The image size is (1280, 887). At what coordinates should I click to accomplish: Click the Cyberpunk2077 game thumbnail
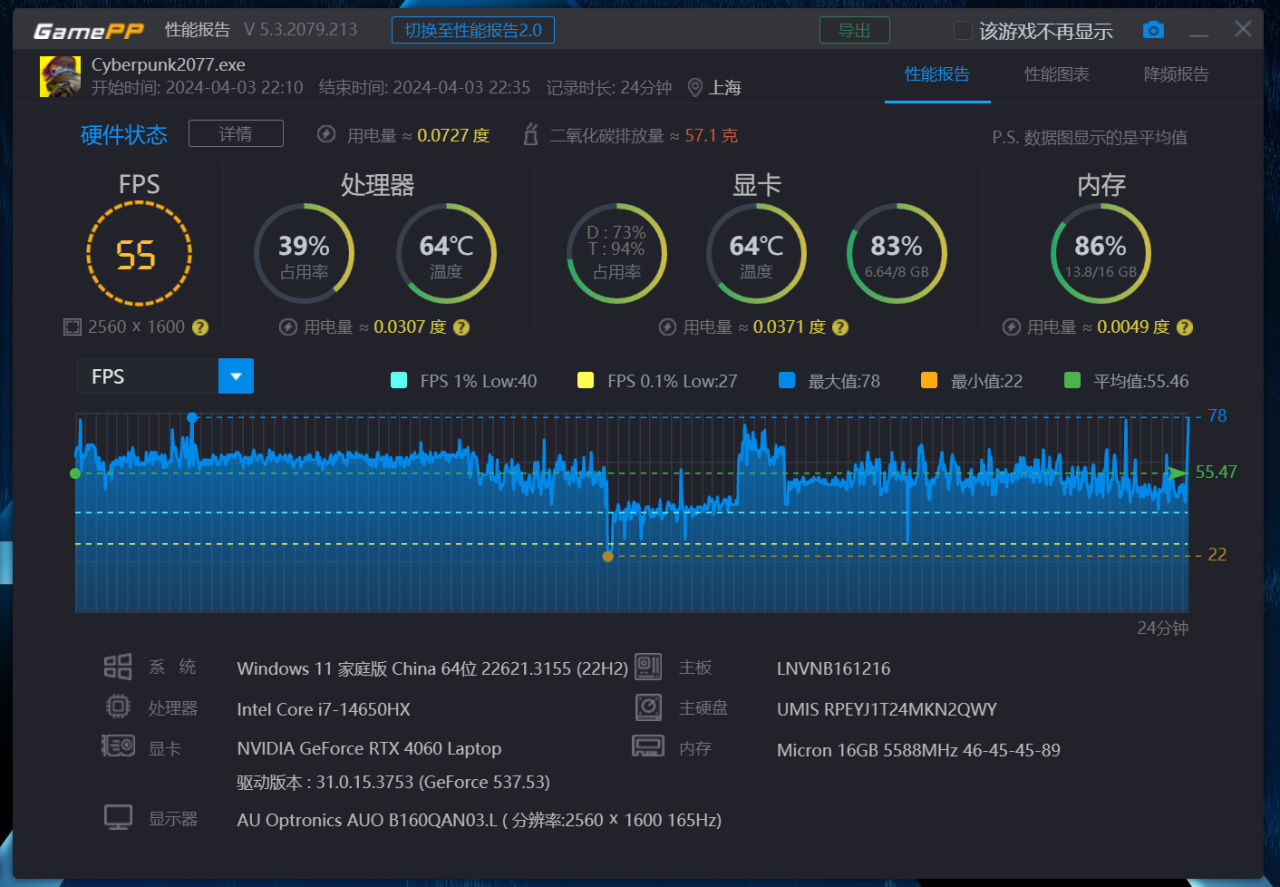coord(60,77)
